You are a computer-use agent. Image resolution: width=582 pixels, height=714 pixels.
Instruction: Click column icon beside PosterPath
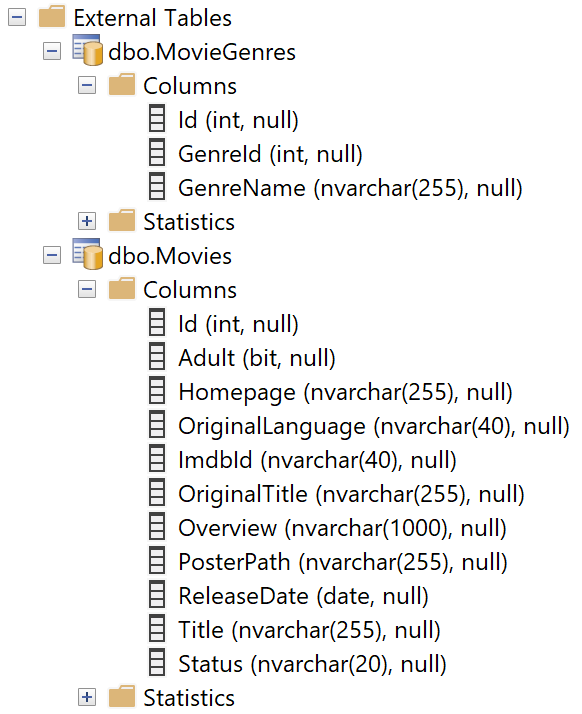(157, 561)
